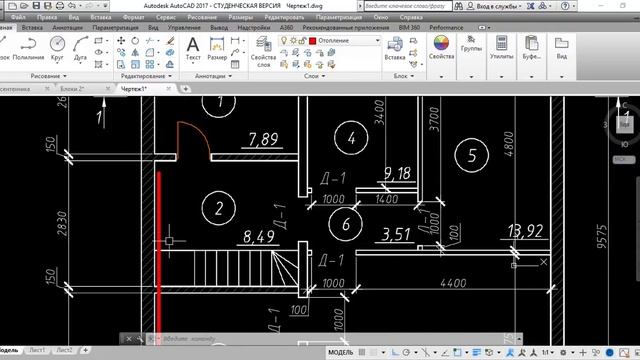Click the Свойства color wheel icon
The height and width of the screenshot is (360, 640).
[441, 43]
